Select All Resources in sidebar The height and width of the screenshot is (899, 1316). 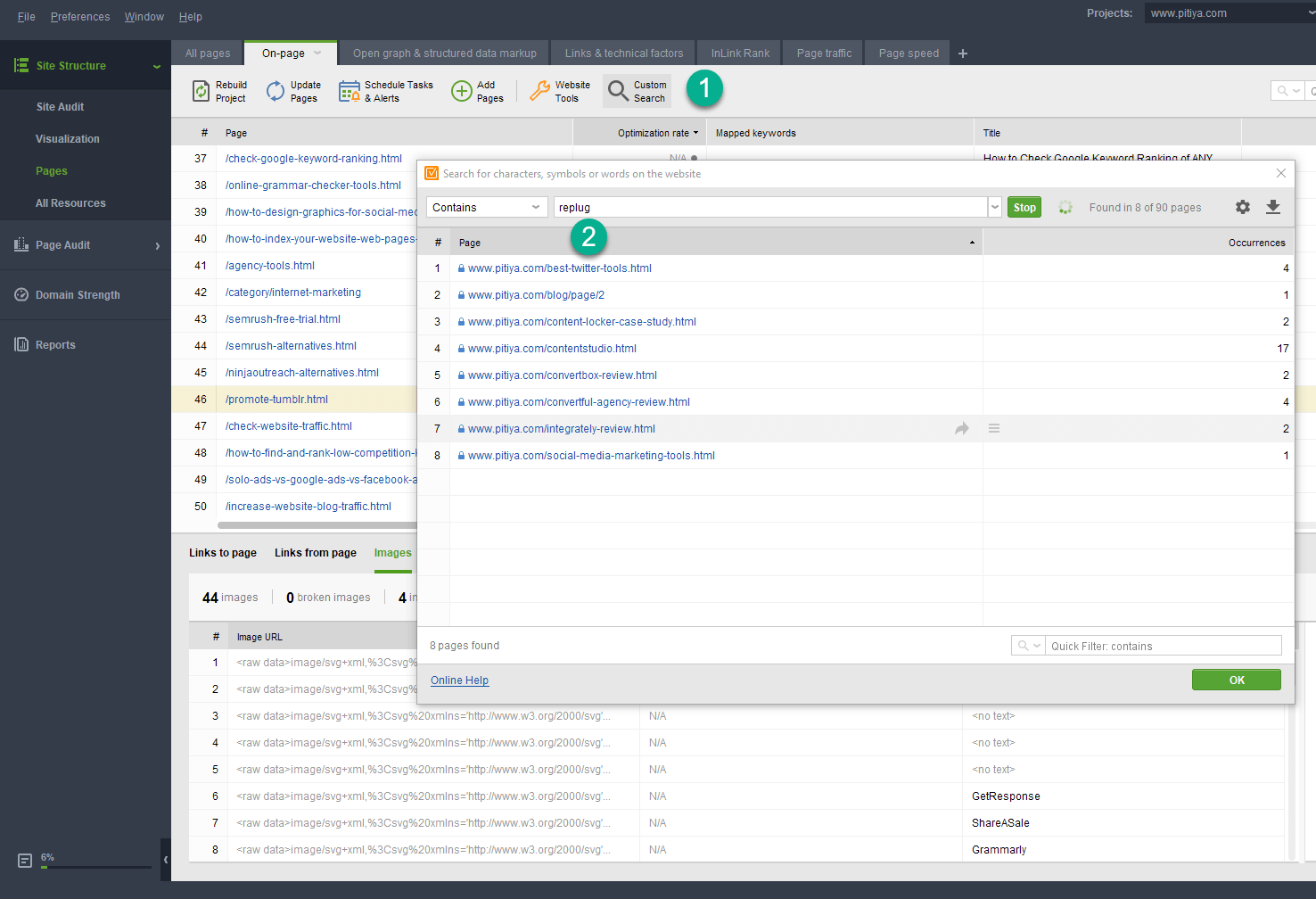(70, 203)
